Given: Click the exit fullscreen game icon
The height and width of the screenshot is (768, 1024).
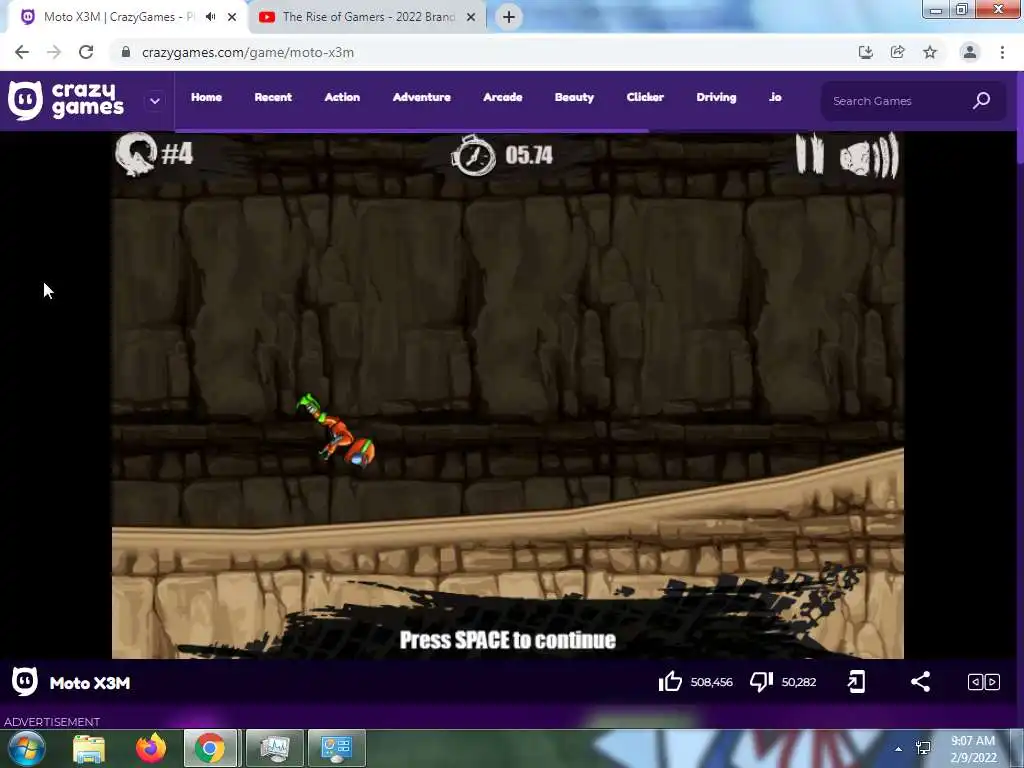Looking at the screenshot, I should (x=856, y=682).
